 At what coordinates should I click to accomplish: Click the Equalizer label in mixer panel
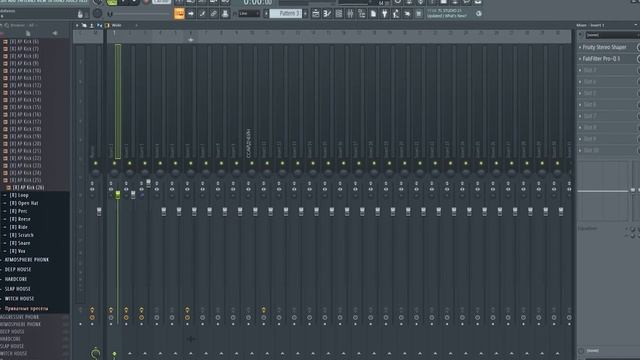[x=587, y=229]
